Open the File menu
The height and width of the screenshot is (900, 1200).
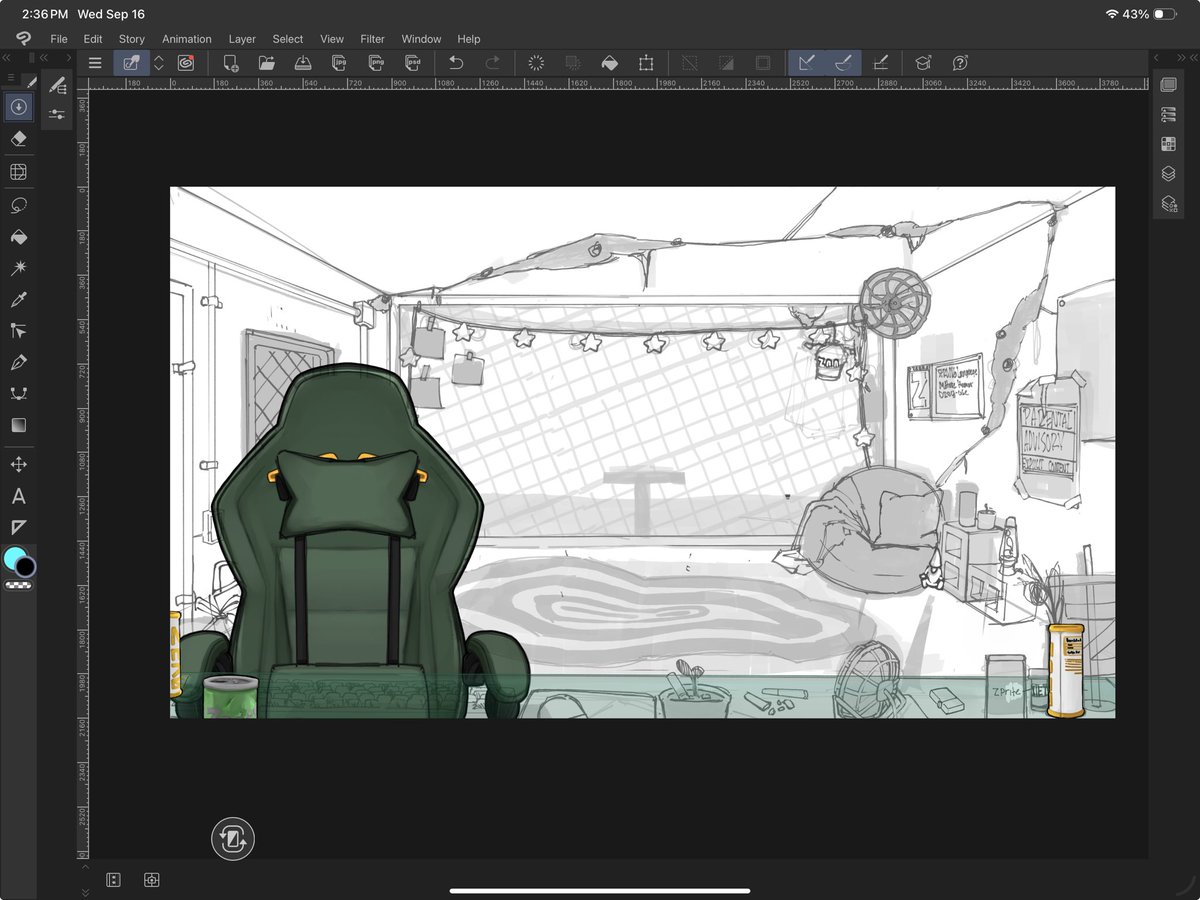59,39
